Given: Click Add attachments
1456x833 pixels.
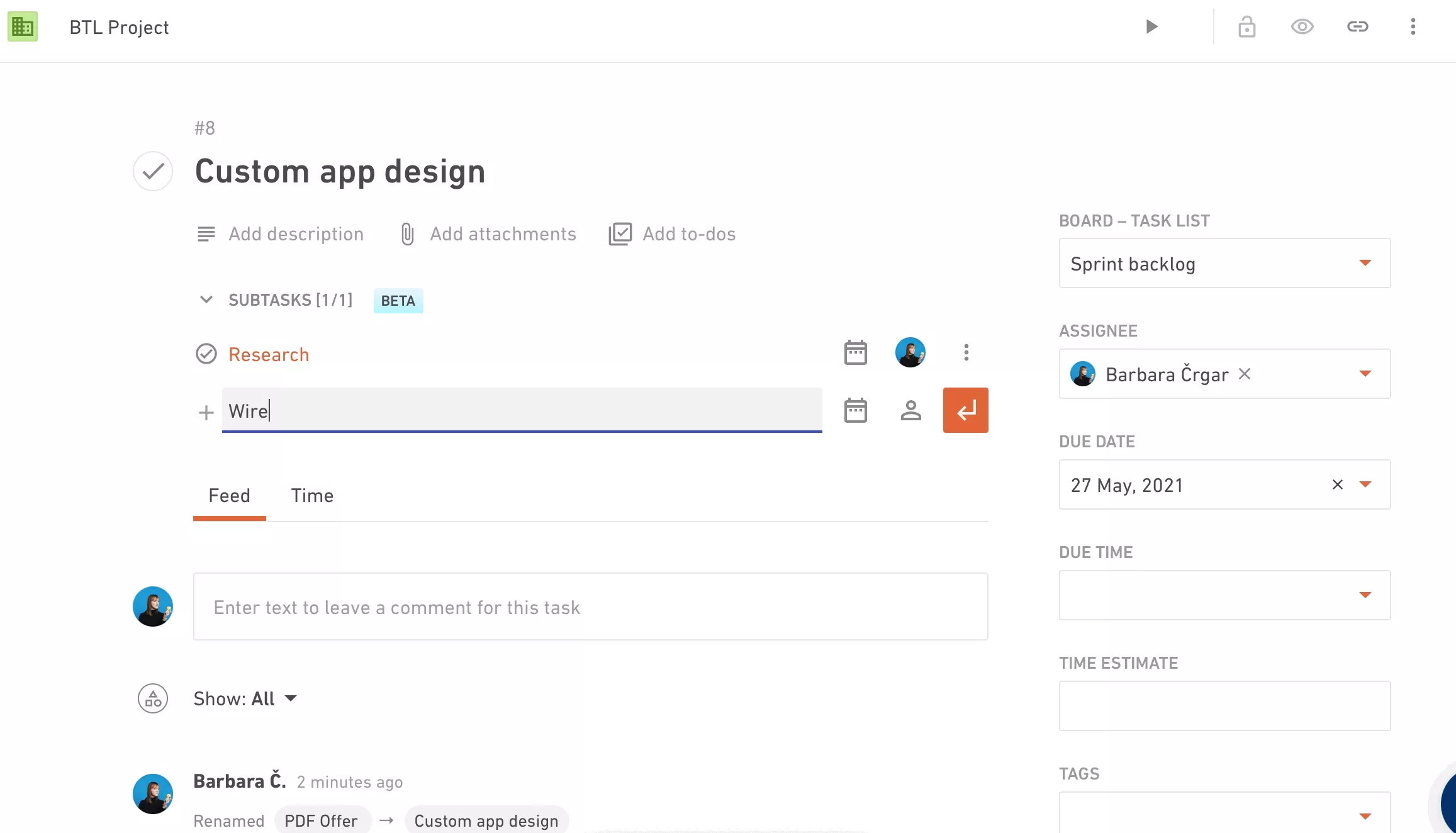Looking at the screenshot, I should (x=488, y=234).
